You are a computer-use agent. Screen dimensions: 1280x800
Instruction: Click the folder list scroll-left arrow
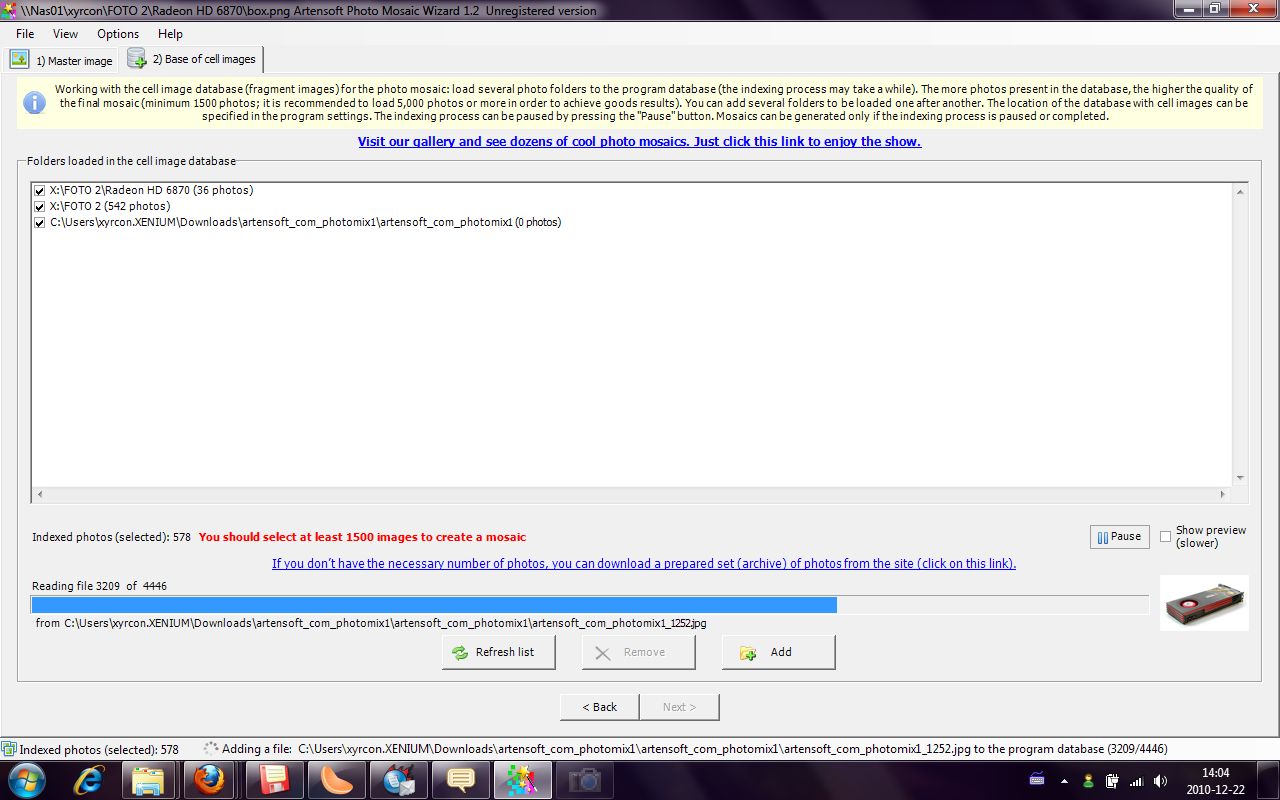click(40, 494)
